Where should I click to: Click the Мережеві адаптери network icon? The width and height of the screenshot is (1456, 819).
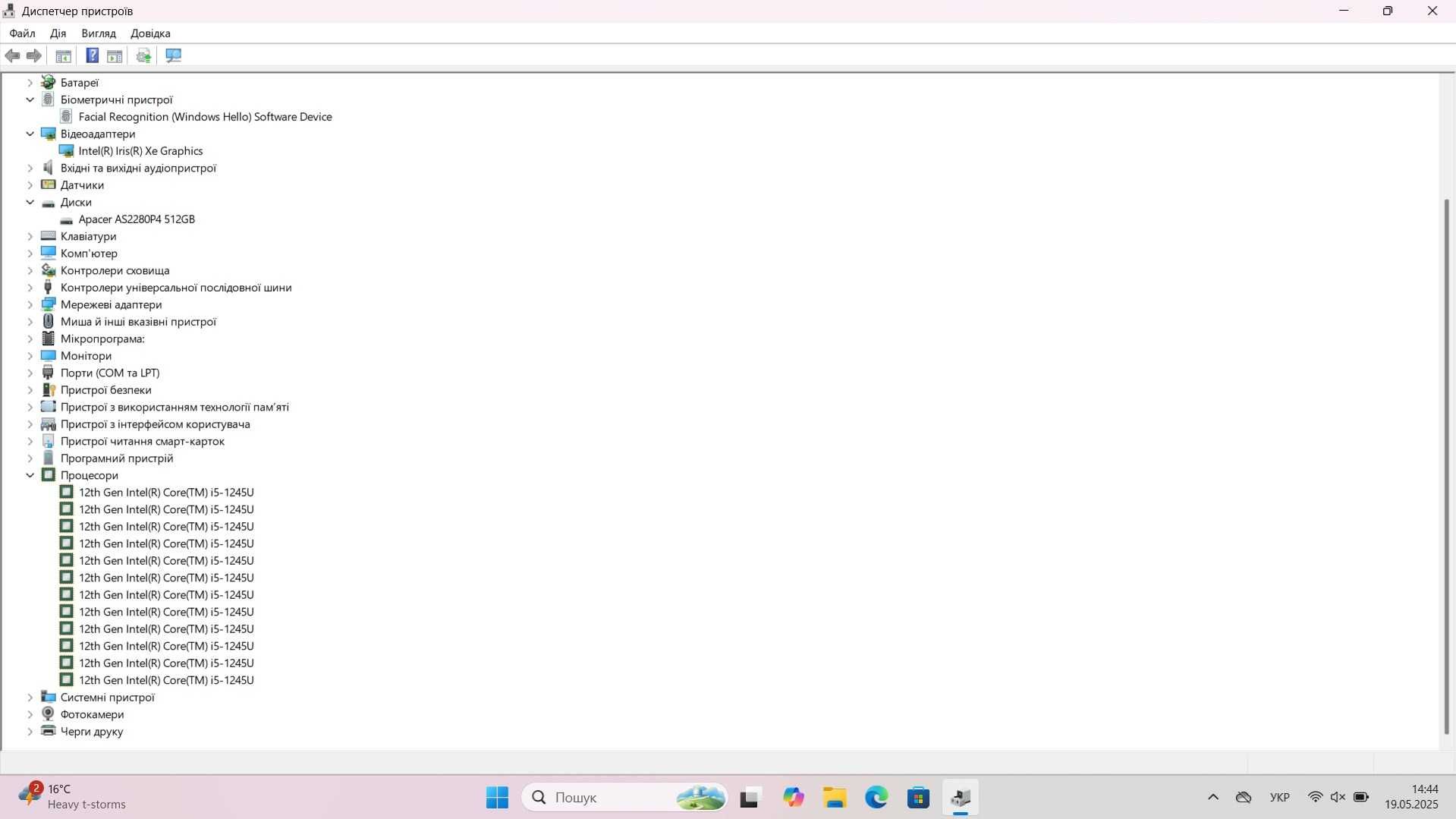[49, 304]
